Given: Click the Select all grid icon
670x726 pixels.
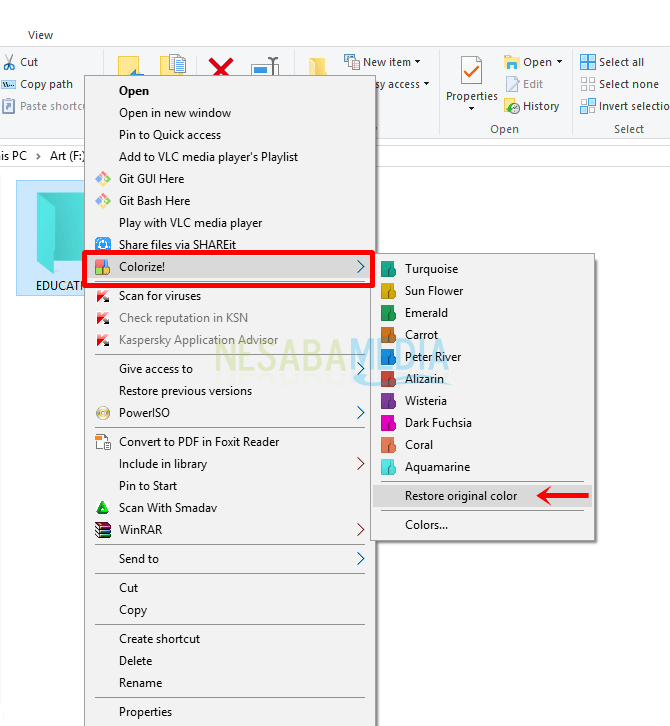Looking at the screenshot, I should click(588, 62).
